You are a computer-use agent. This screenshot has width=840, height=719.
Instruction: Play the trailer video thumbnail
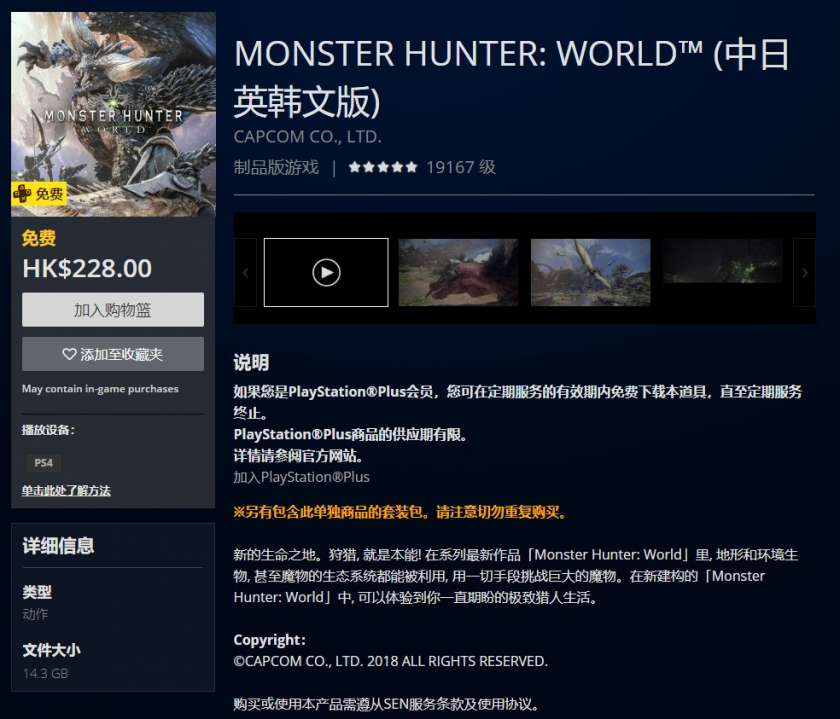pyautogui.click(x=326, y=272)
